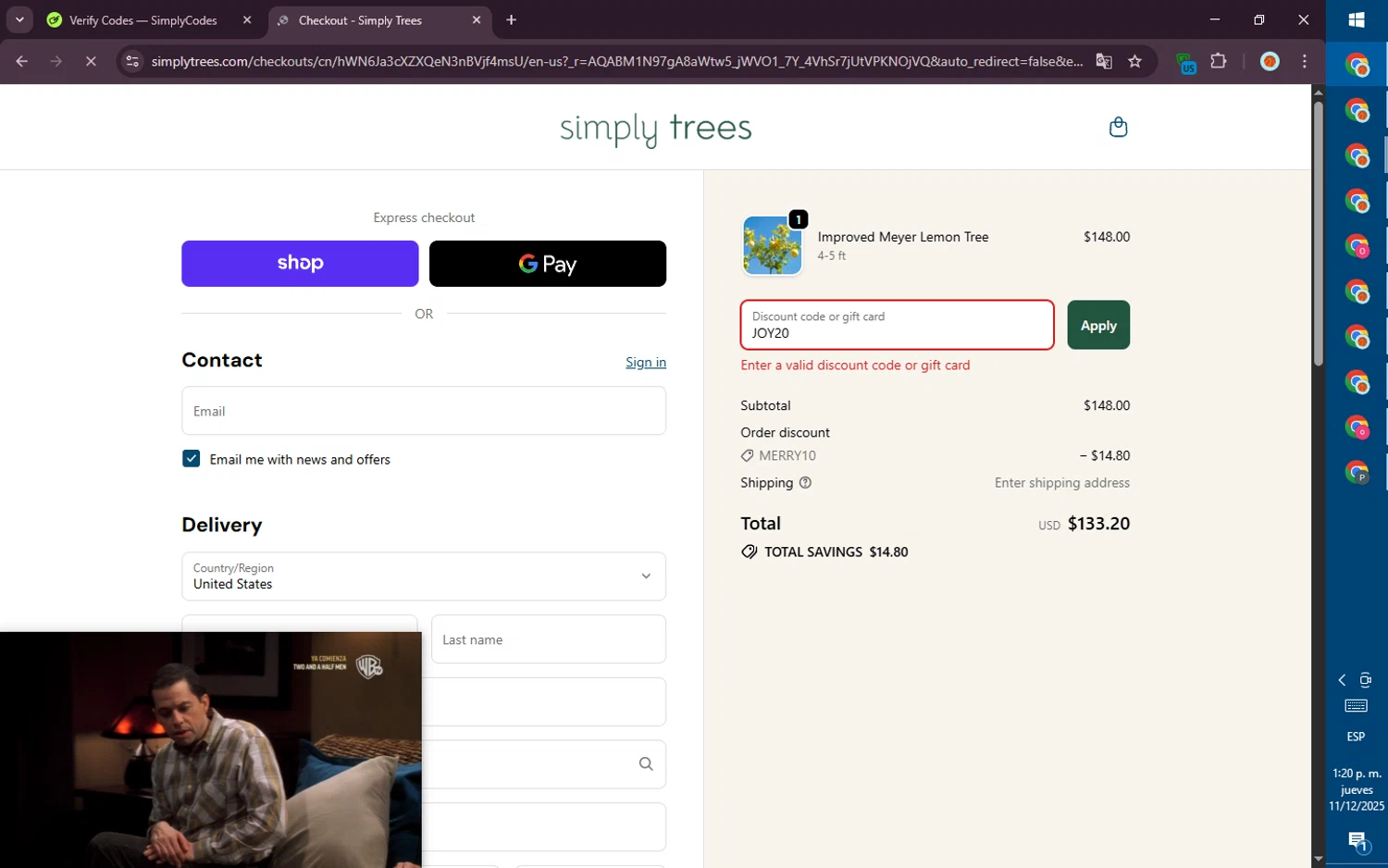Open the green US extension icon

(x=1186, y=62)
